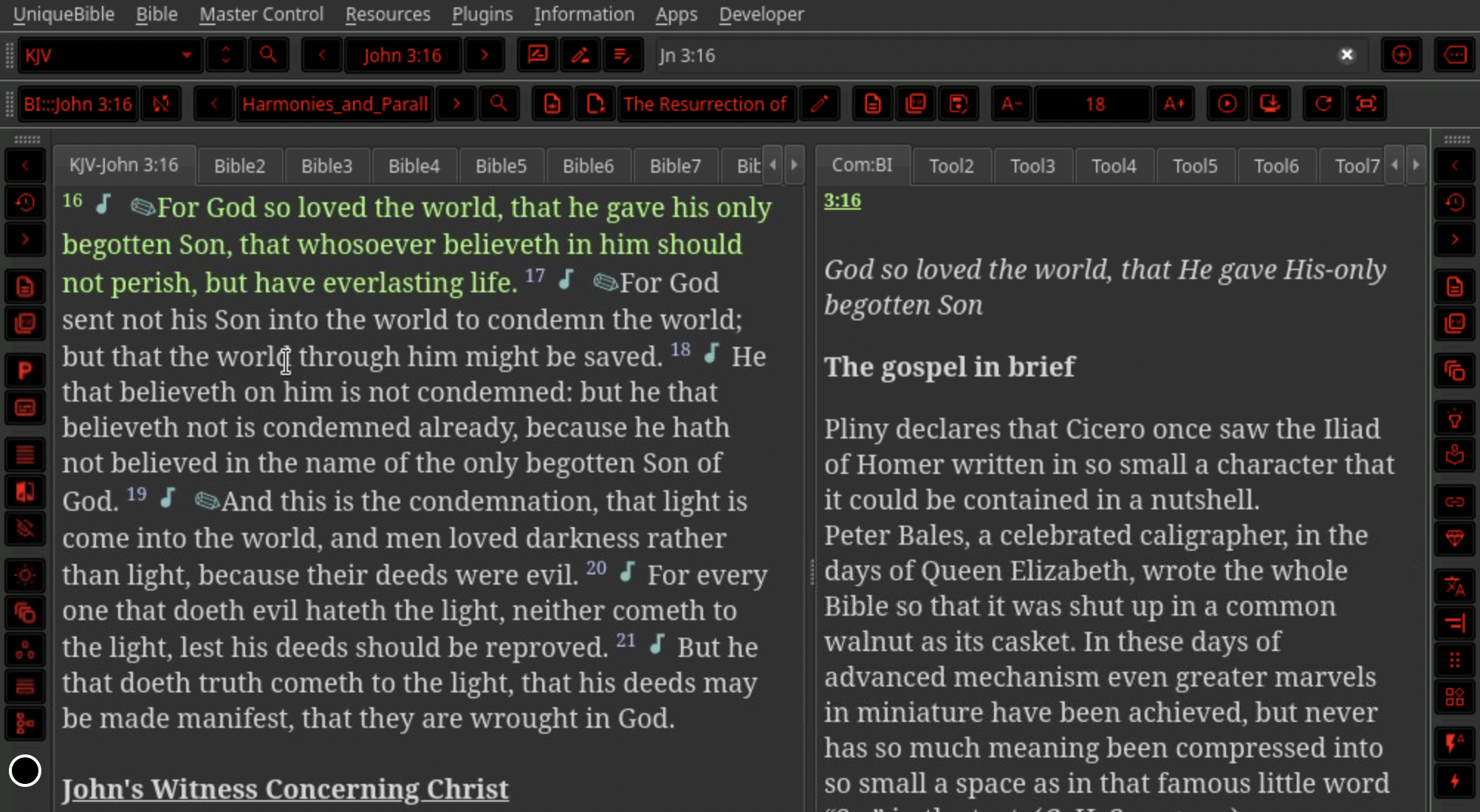The height and width of the screenshot is (812, 1480).
Task: Click the note icon before 'And this is the condemnation'
Action: point(207,501)
